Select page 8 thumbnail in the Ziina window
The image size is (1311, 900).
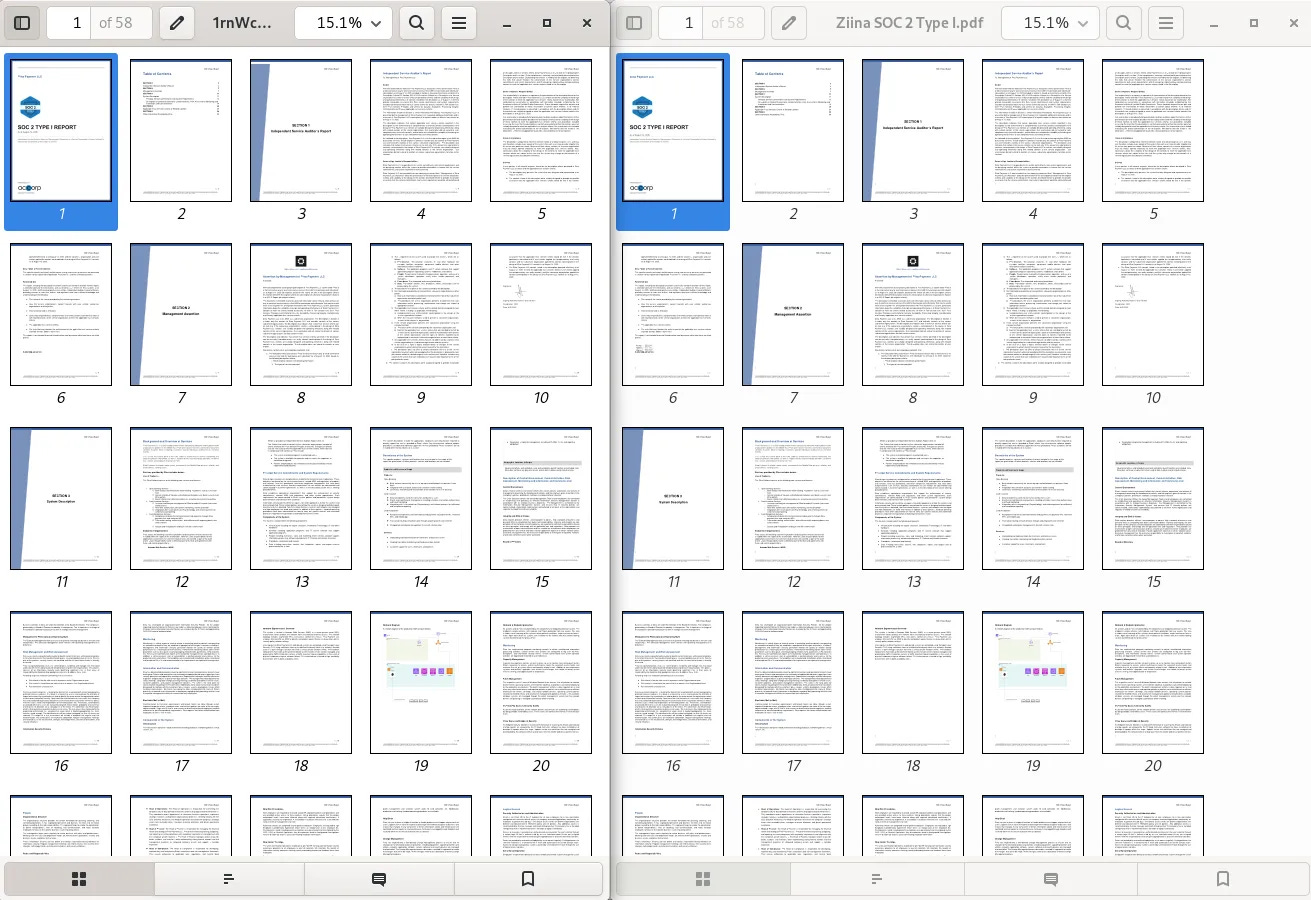pyautogui.click(x=913, y=315)
